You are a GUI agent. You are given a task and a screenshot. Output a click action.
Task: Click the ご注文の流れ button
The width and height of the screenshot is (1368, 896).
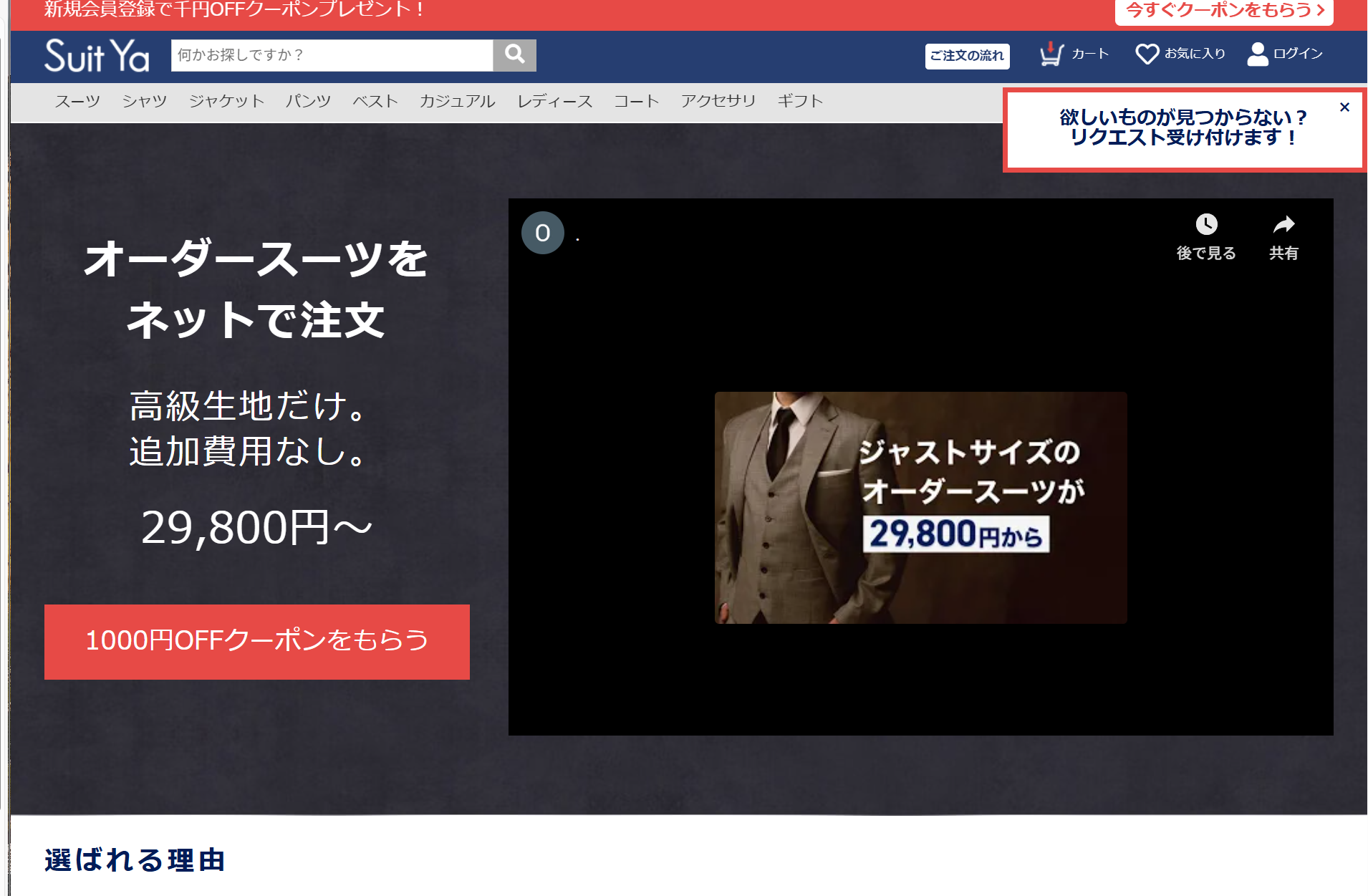tap(967, 56)
